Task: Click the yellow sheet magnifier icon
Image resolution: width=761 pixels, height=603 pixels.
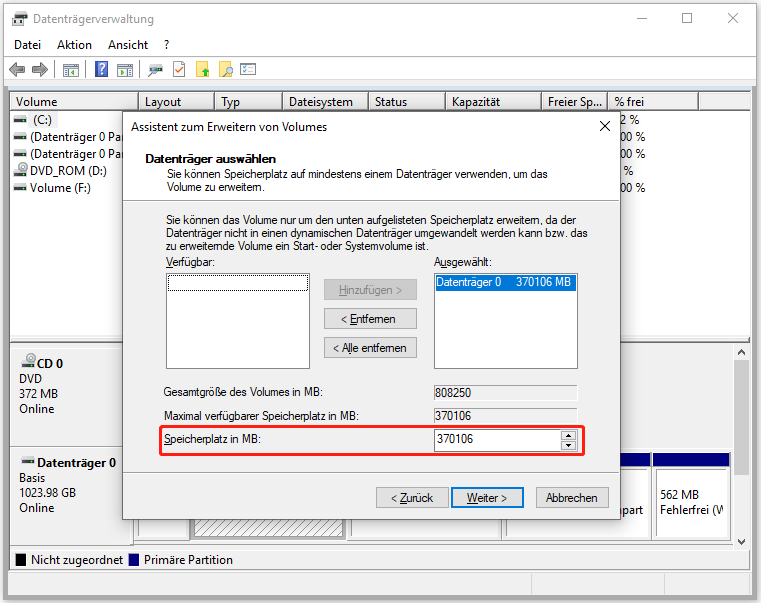Action: tap(226, 69)
